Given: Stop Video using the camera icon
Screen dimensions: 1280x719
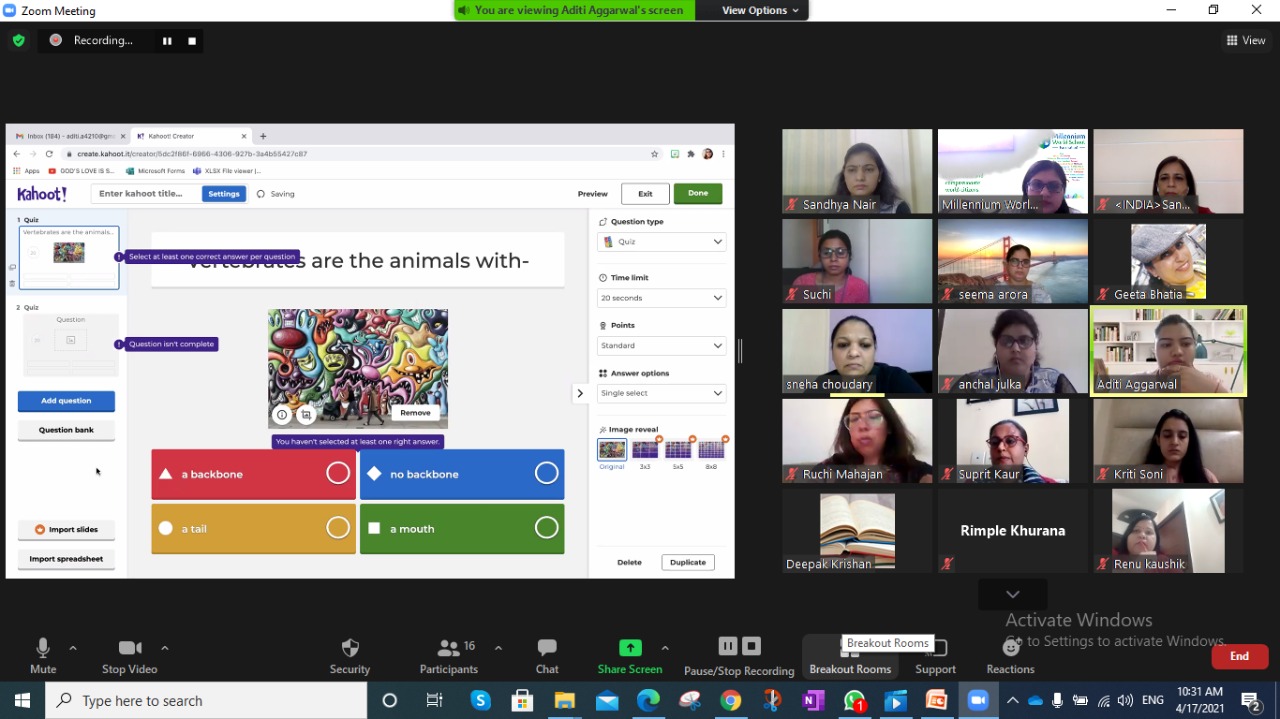Looking at the screenshot, I should [x=130, y=648].
